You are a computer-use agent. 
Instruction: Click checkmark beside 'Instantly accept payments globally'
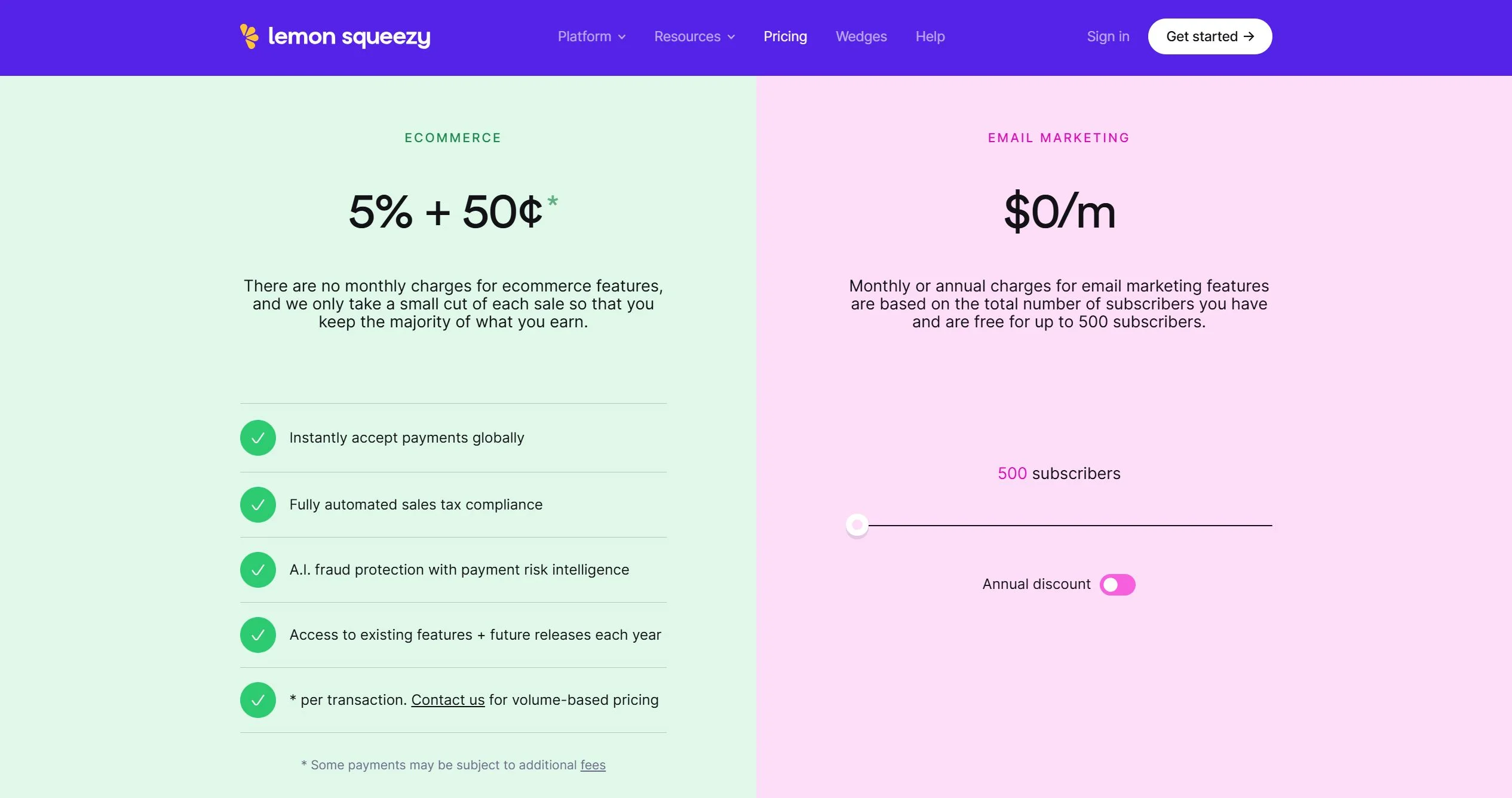(x=257, y=437)
